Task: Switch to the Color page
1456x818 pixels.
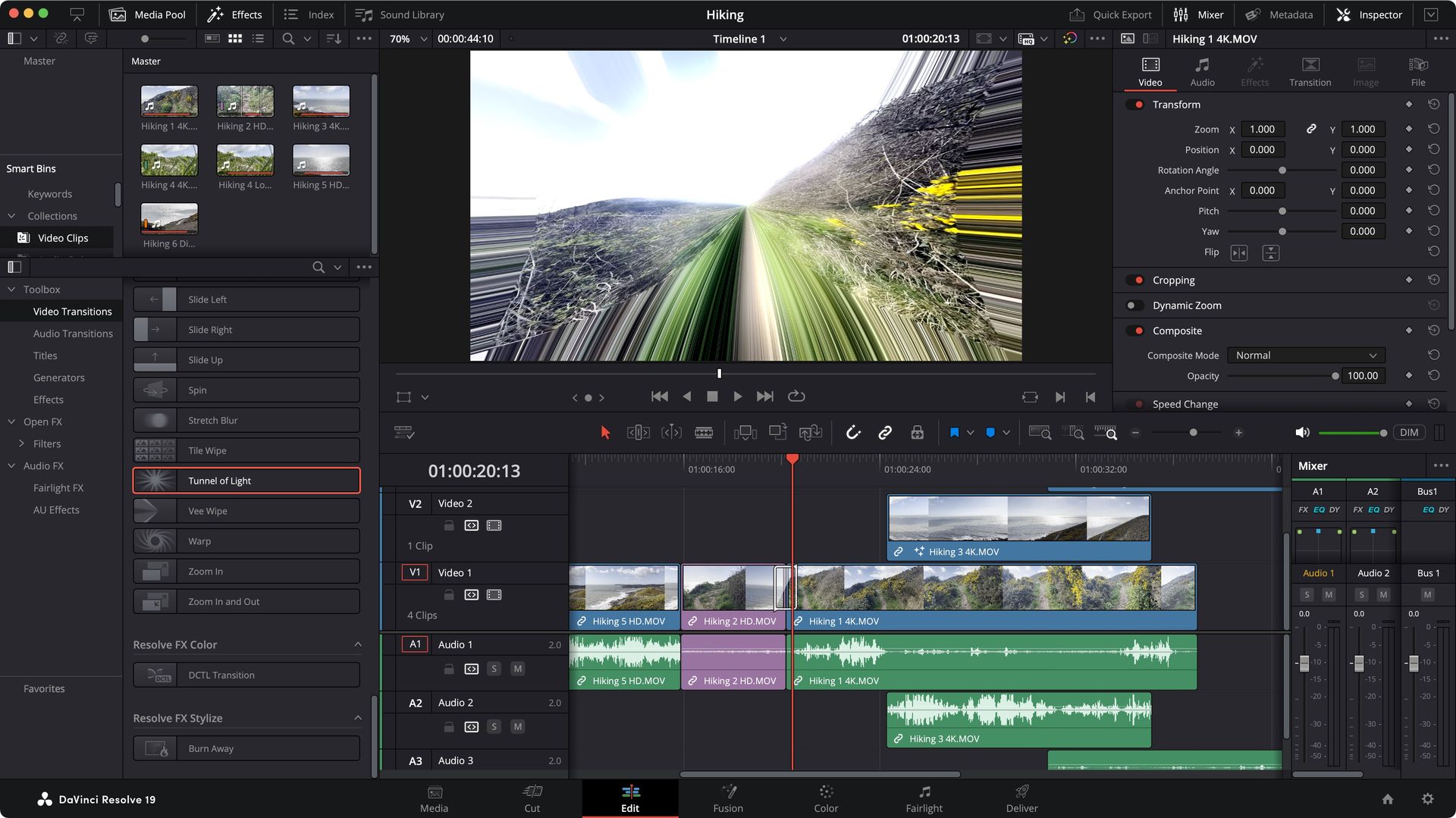Action: 826,798
